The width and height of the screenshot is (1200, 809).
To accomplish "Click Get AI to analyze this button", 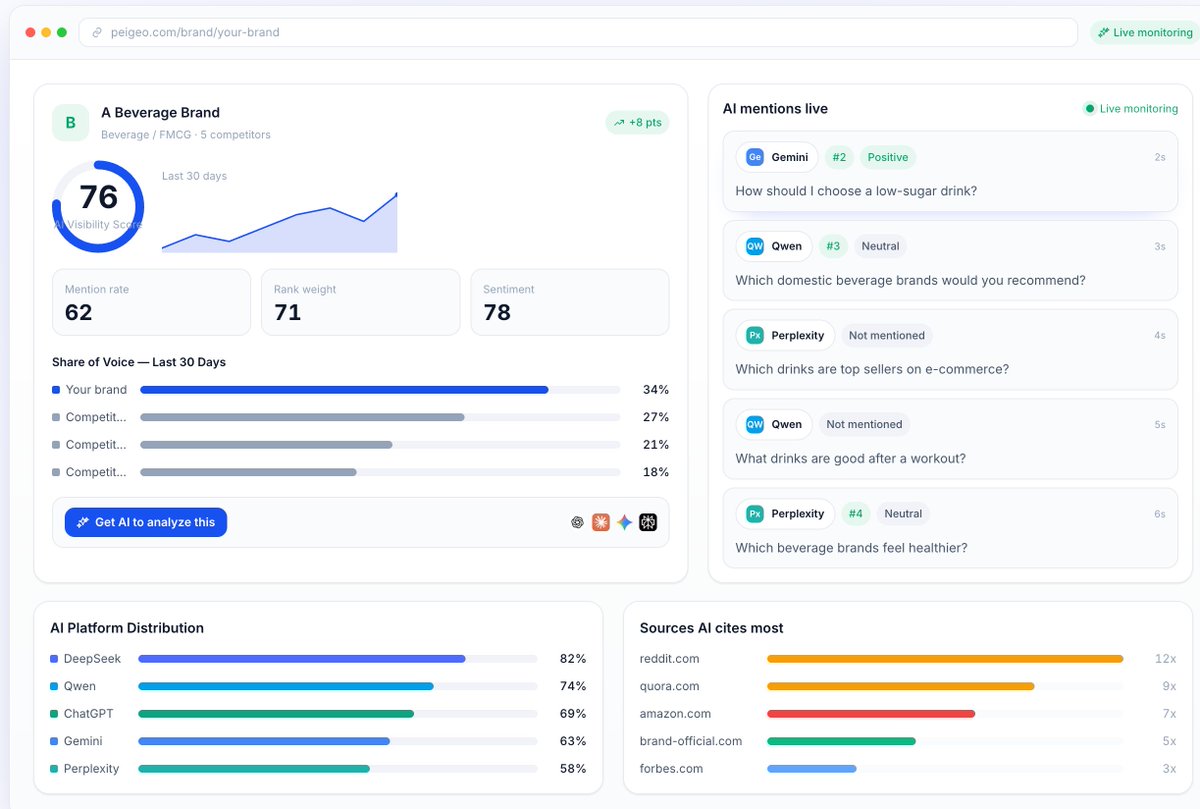I will pyautogui.click(x=146, y=522).
